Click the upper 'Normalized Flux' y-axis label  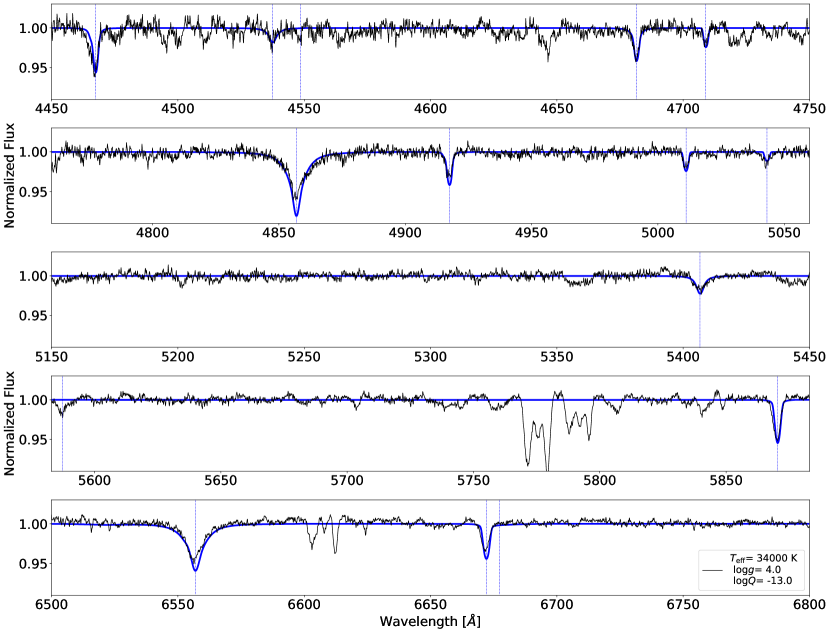[9, 175]
